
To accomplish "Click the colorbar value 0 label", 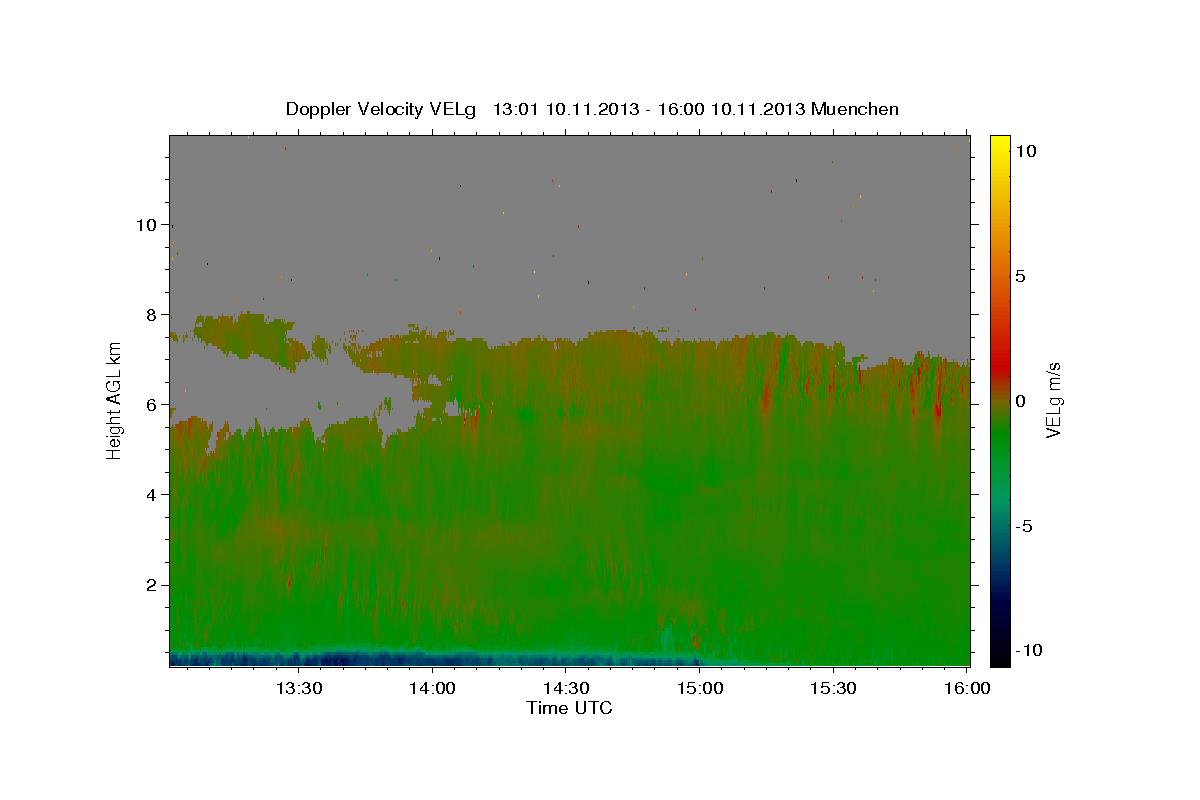I will coord(1021,401).
